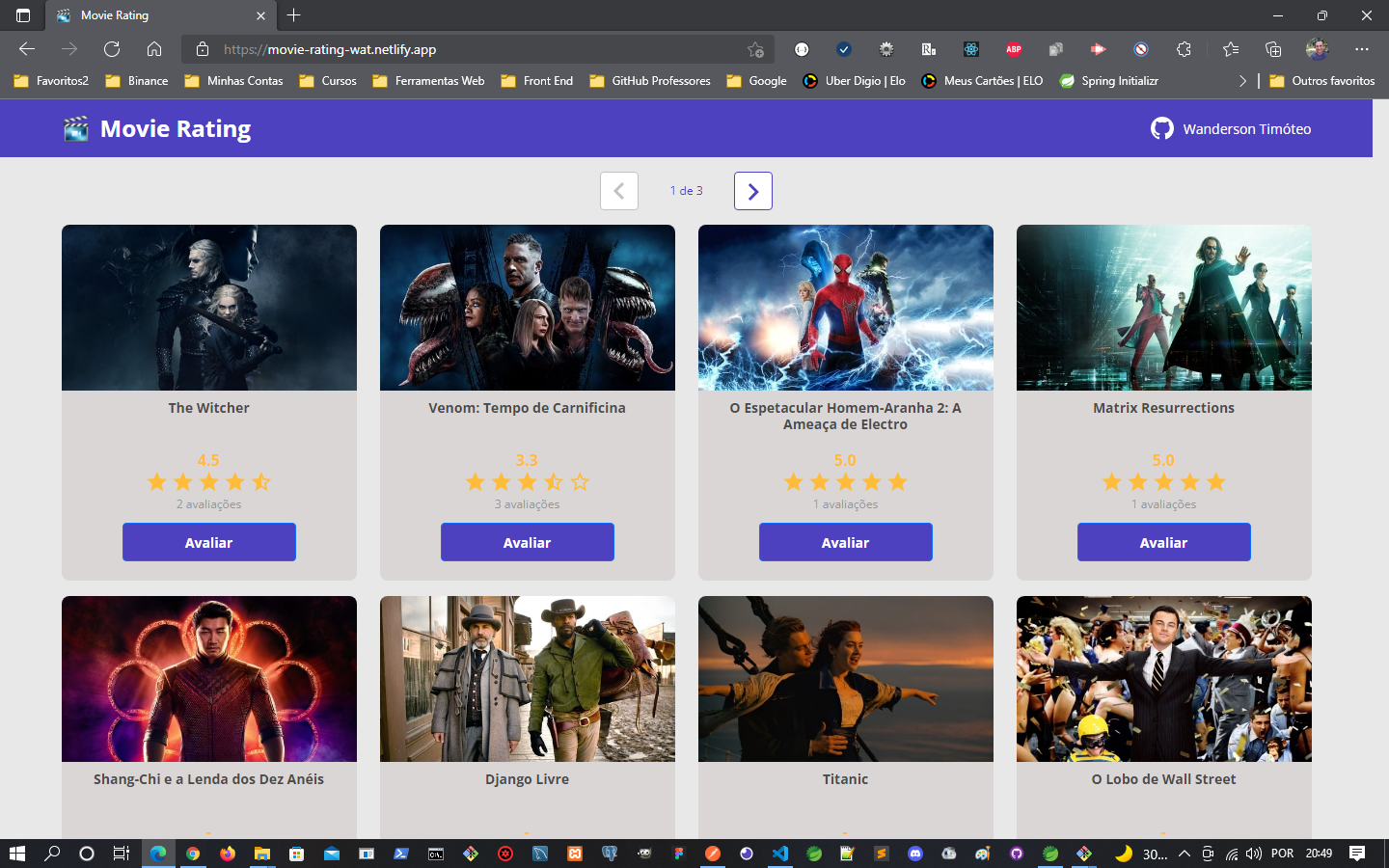Click the blue blocked-circle extension icon

(1141, 49)
